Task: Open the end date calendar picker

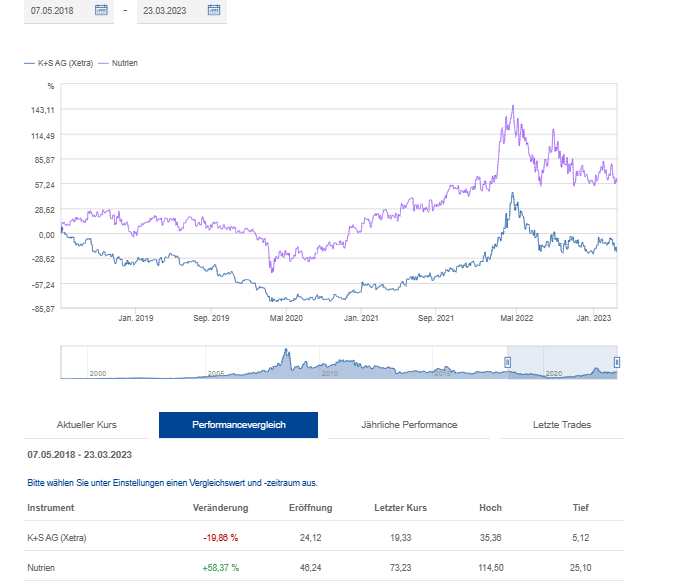Action: coord(213,10)
